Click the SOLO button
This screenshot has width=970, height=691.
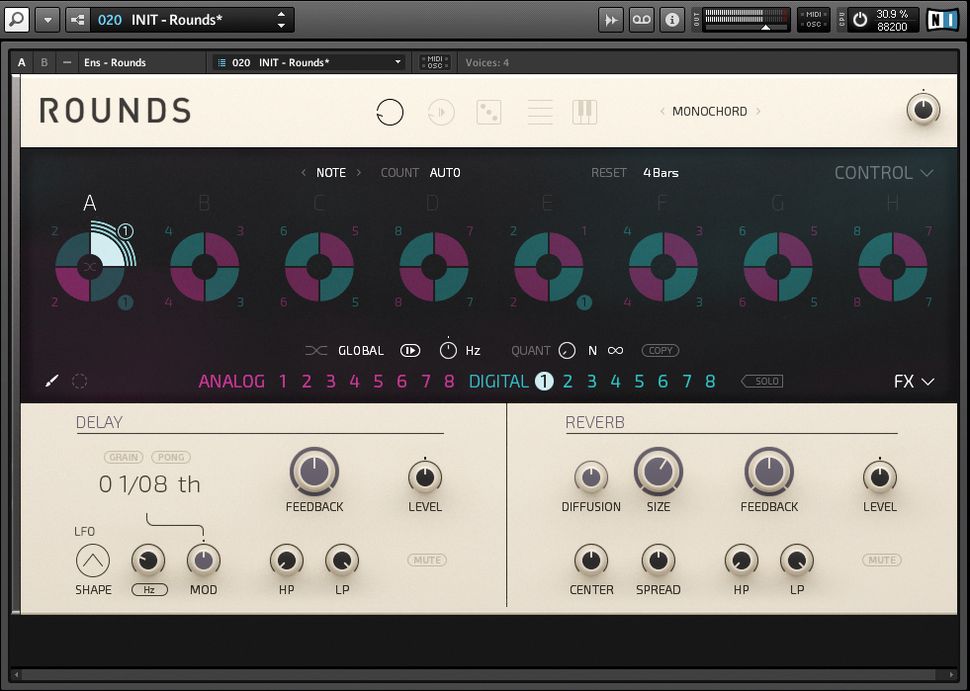[761, 381]
